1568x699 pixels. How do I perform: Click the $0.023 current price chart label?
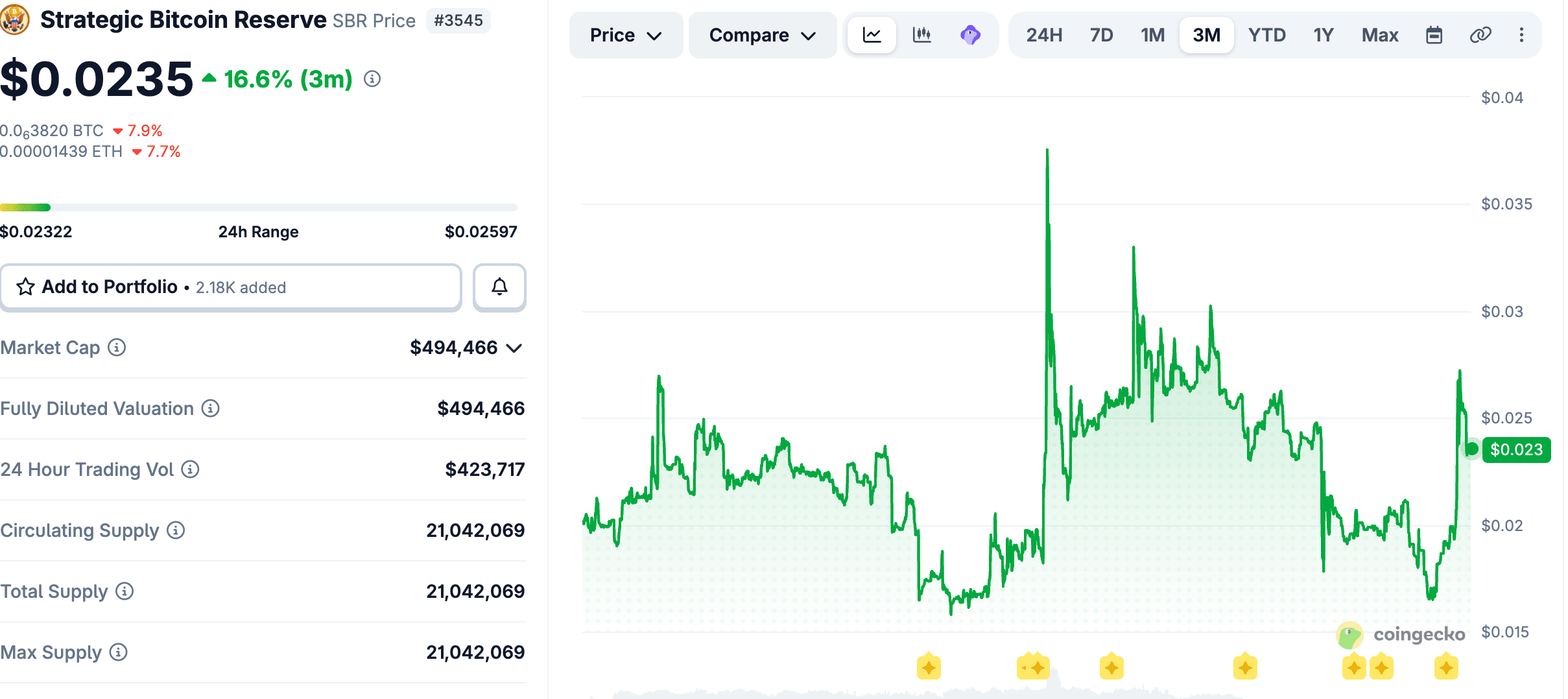(1516, 449)
